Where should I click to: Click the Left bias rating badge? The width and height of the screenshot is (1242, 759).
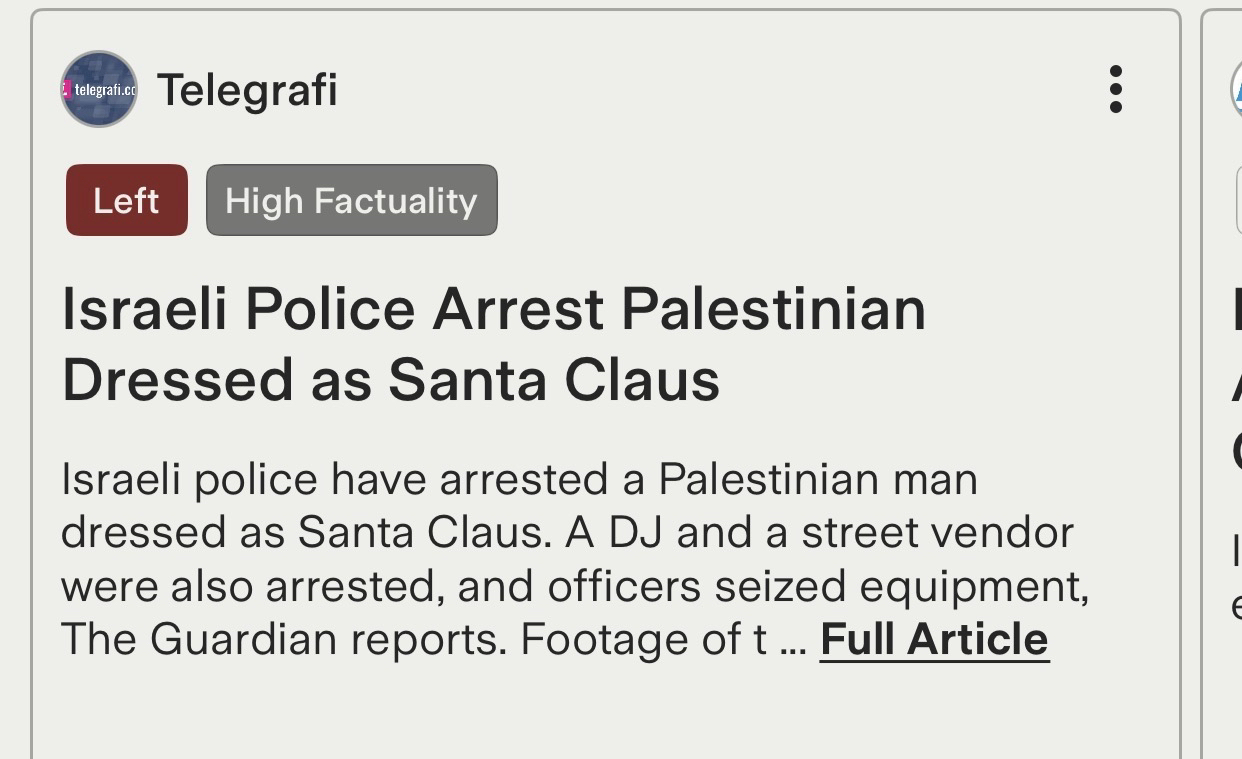pos(127,200)
